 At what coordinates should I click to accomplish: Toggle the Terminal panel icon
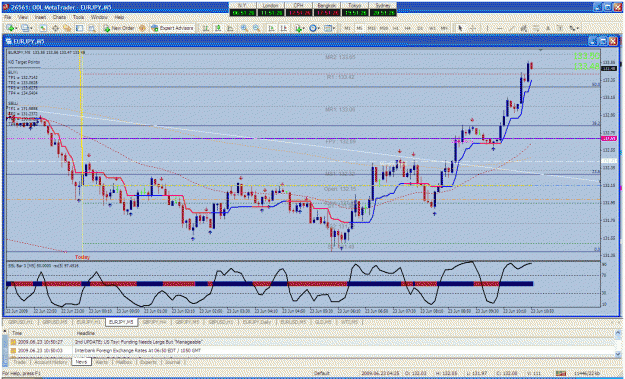[79, 28]
